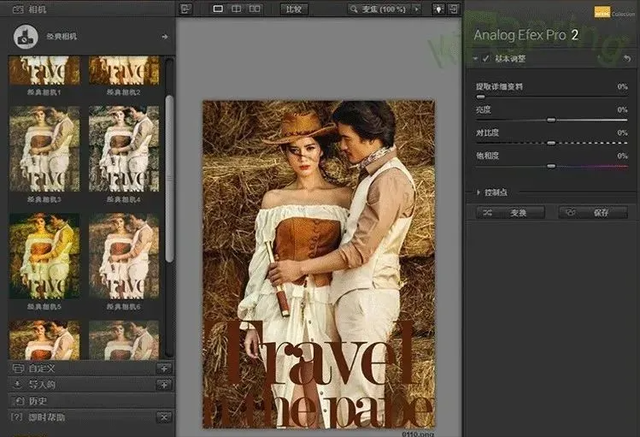Adjust the 亮度 brightness slider handle

[x=551, y=120]
